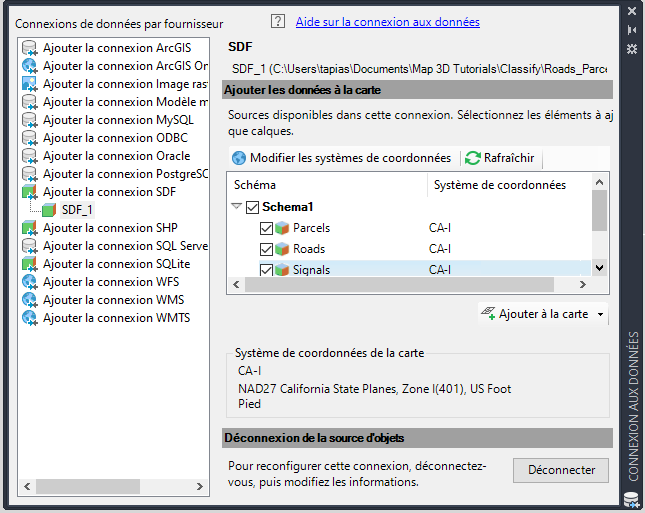Screen dimensions: 645x513
Task: Click the Déconnecter button
Action: tap(561, 470)
